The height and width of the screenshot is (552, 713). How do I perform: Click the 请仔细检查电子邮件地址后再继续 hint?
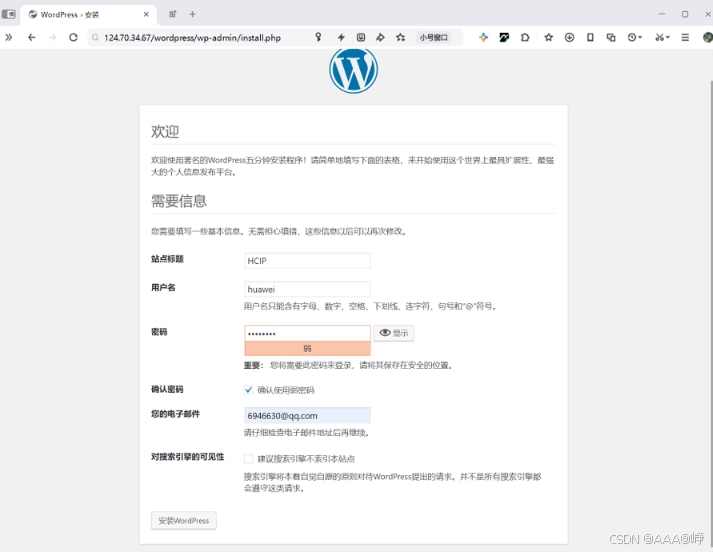[307, 433]
